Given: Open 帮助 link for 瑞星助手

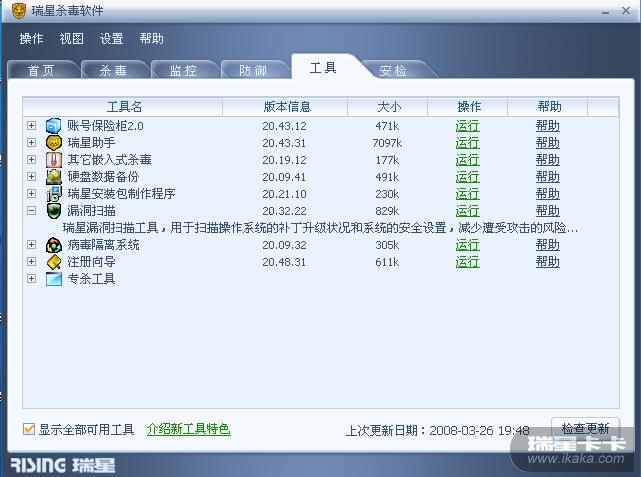Looking at the screenshot, I should point(547,143).
